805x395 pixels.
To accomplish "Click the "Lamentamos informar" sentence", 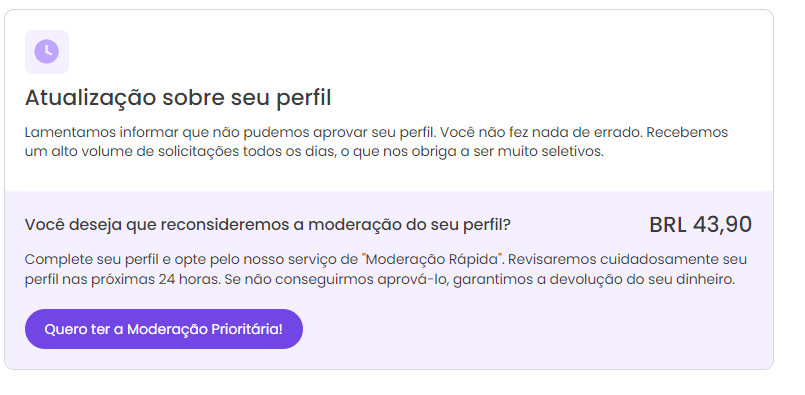I will pos(231,132).
